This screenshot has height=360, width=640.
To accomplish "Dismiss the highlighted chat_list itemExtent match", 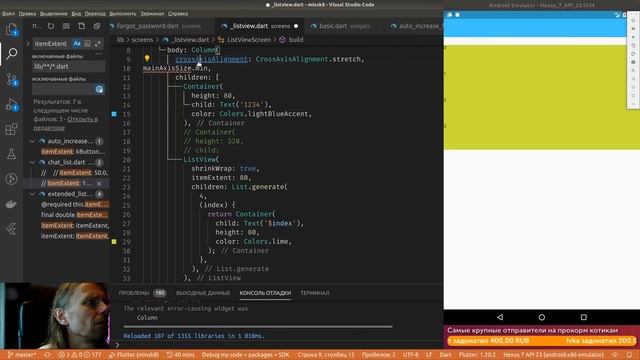I will [99, 184].
